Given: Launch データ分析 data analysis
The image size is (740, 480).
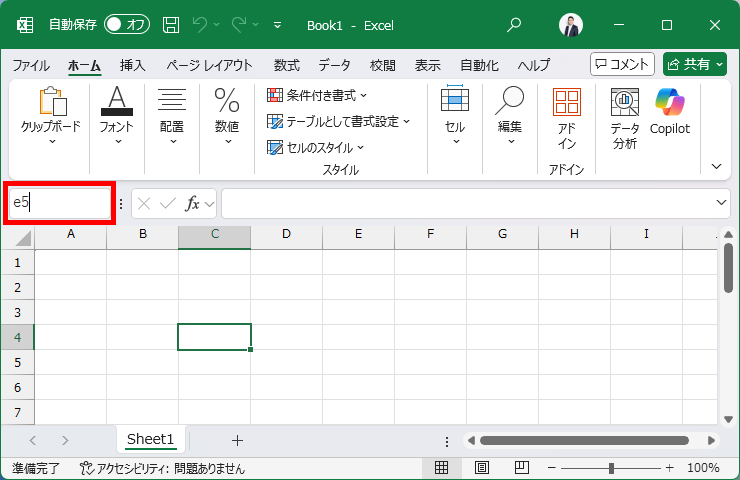Looking at the screenshot, I should (624, 118).
